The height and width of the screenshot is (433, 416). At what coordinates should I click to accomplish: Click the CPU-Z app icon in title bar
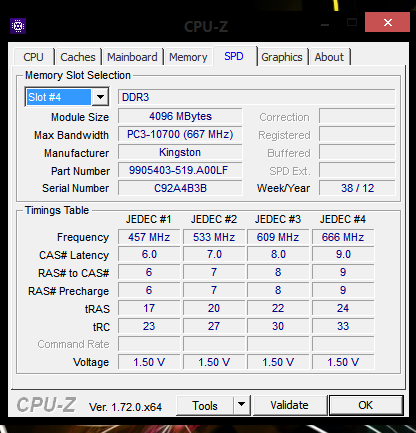point(18,26)
